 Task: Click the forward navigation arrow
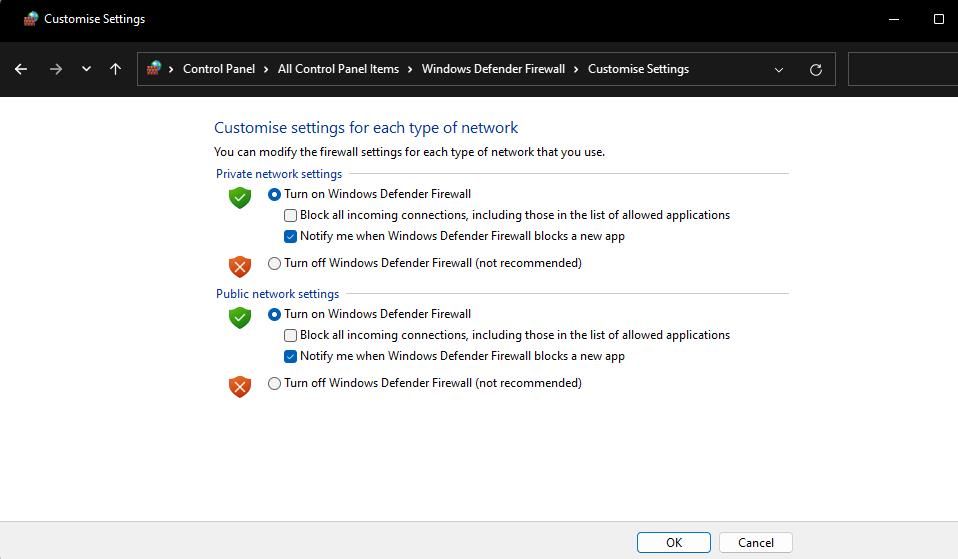(x=56, y=69)
